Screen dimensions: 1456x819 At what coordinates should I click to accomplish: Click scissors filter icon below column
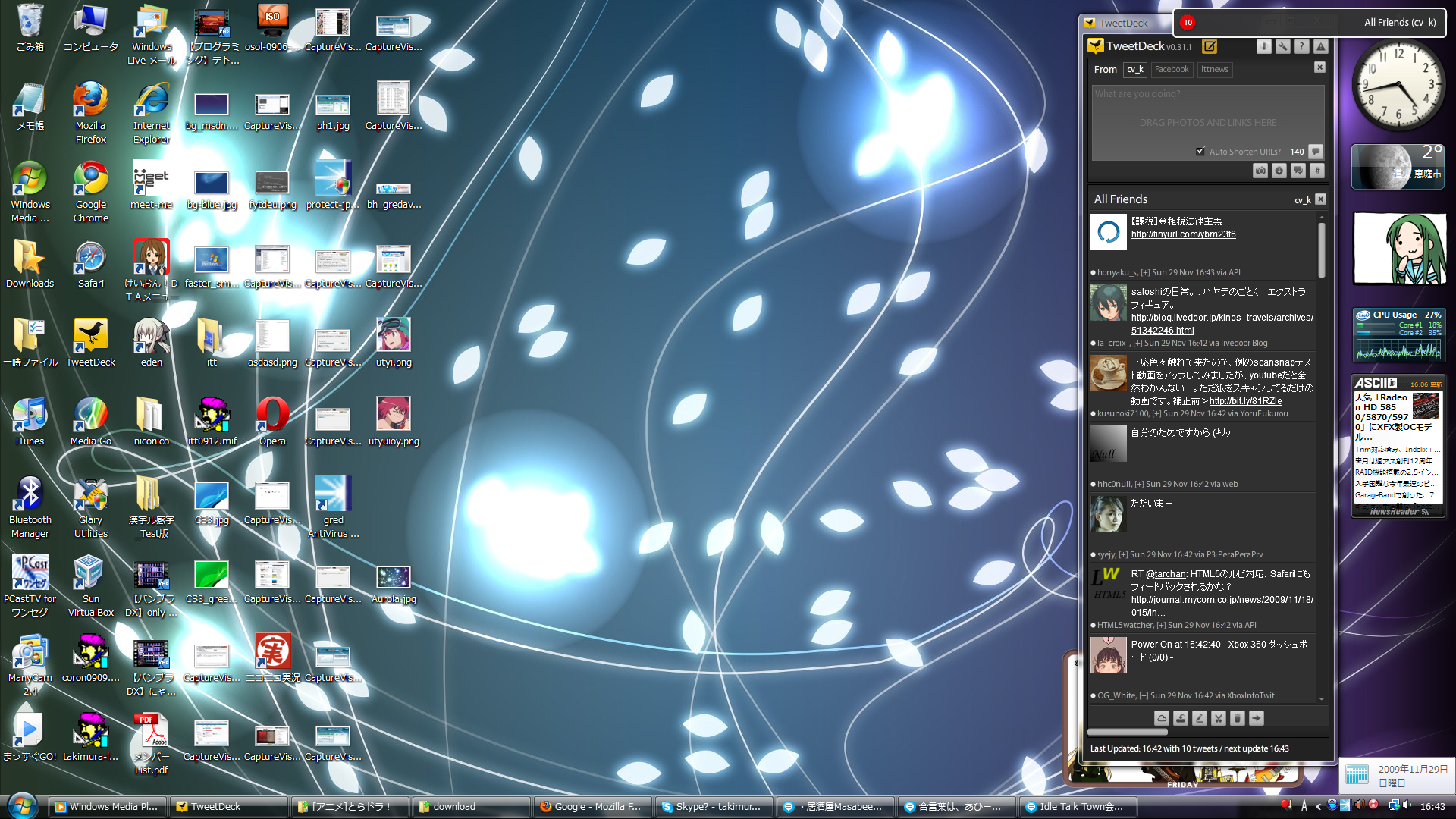[1219, 717]
